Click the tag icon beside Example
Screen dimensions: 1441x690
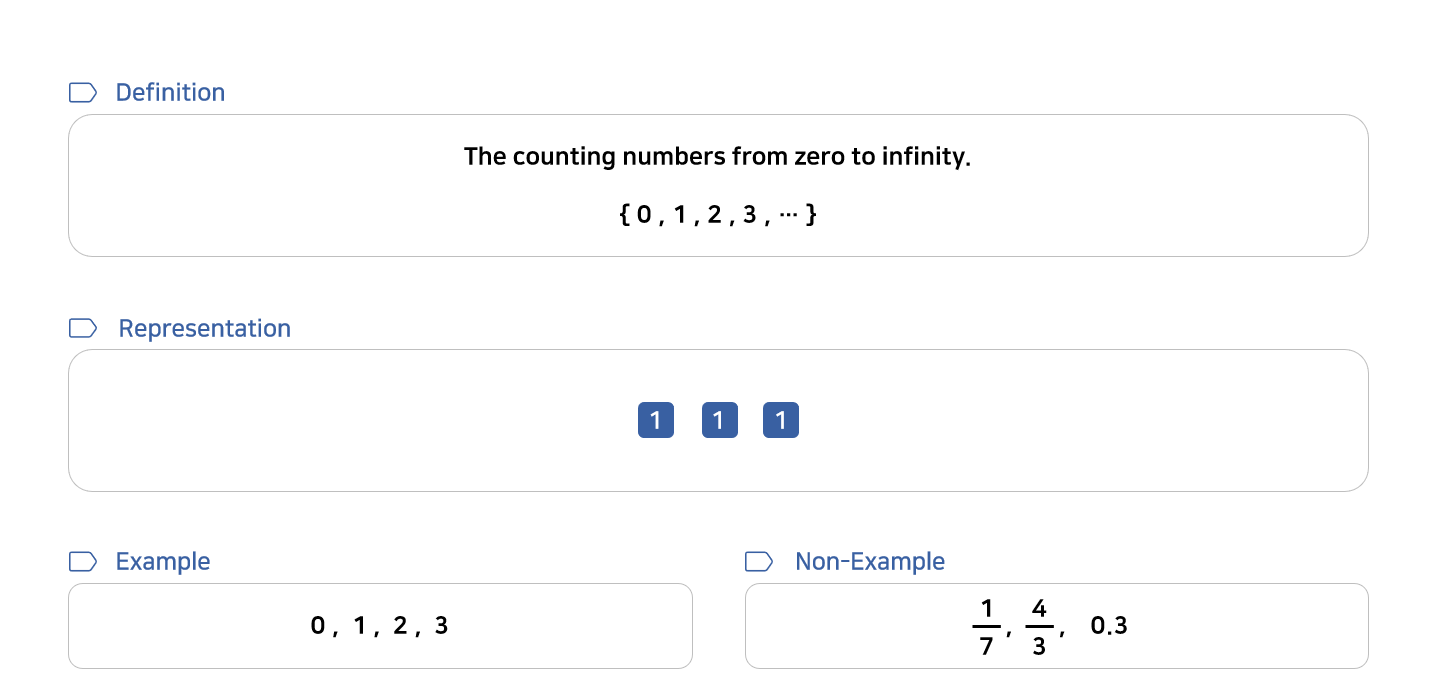point(83,562)
